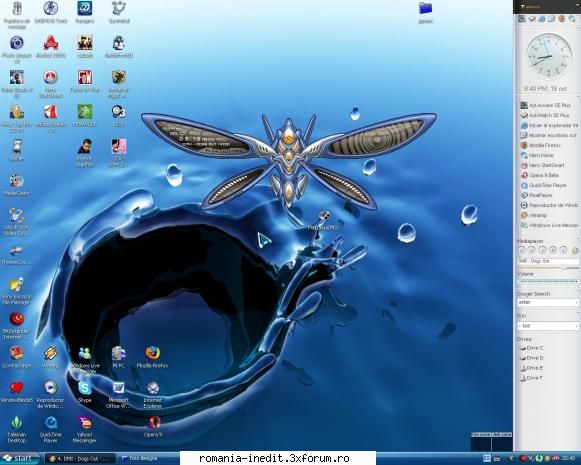Open the Papelera de reciclaje desktop icon
This screenshot has width=581, height=465.
click(x=17, y=14)
